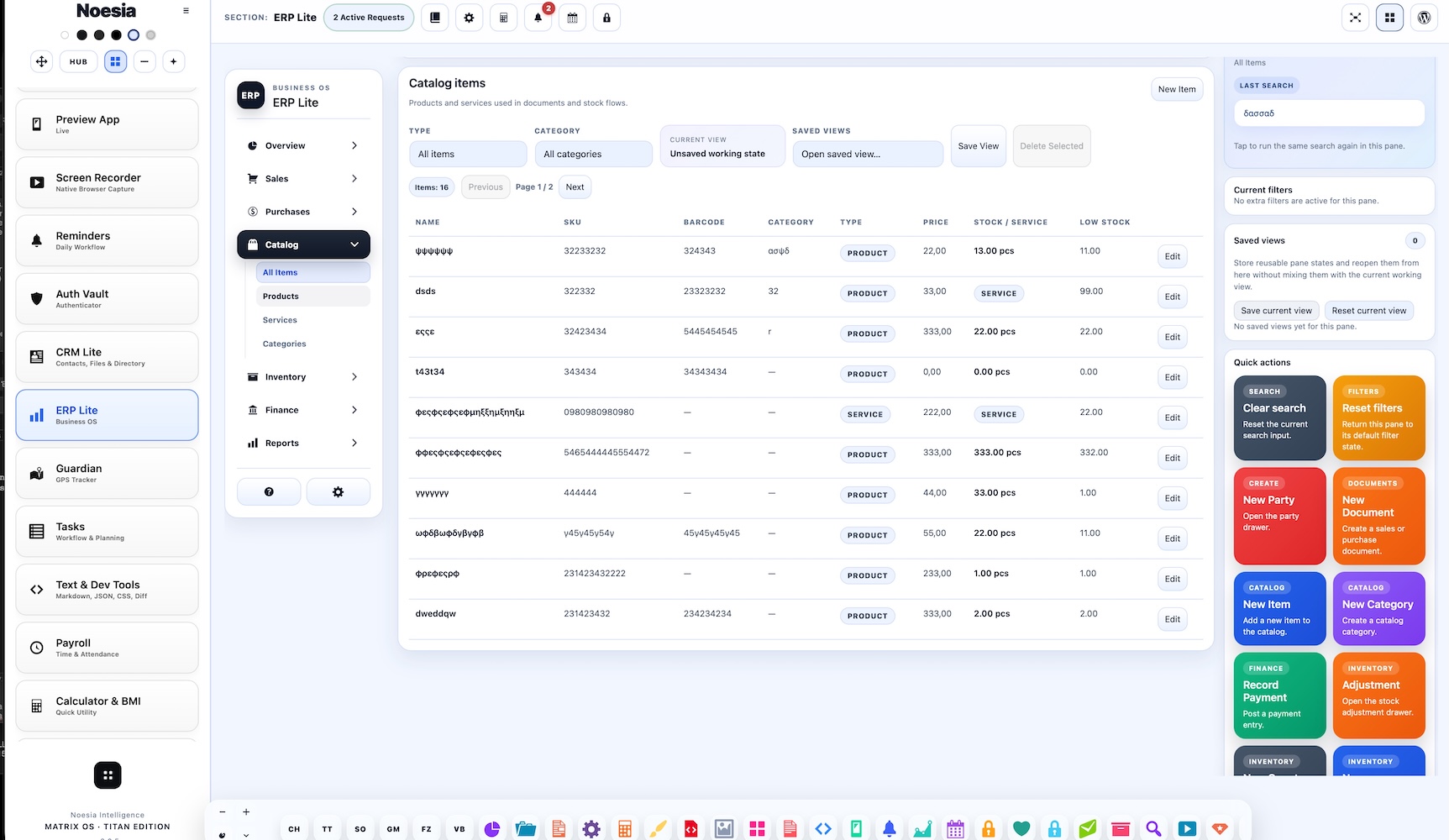
Task: Click the lock icon in top toolbar
Action: click(x=606, y=18)
